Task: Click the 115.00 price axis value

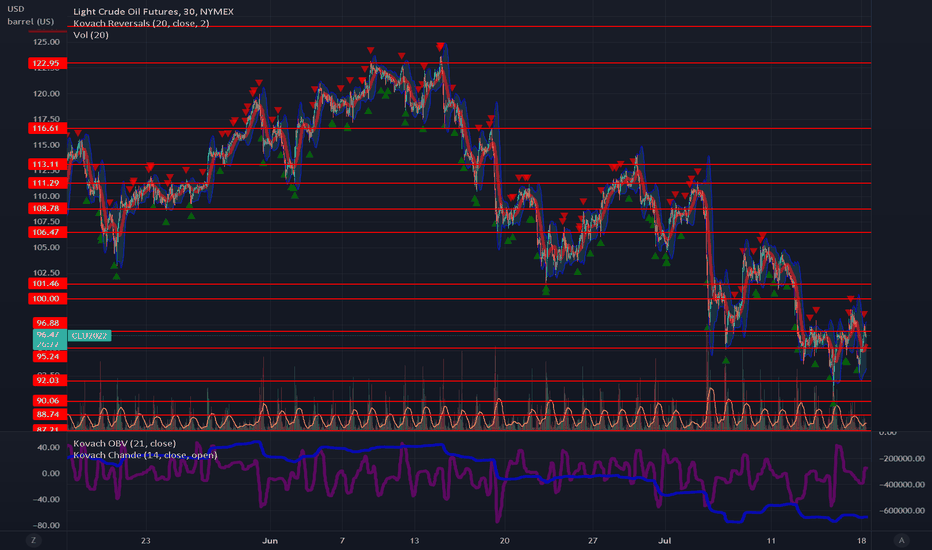Action: [x=46, y=145]
